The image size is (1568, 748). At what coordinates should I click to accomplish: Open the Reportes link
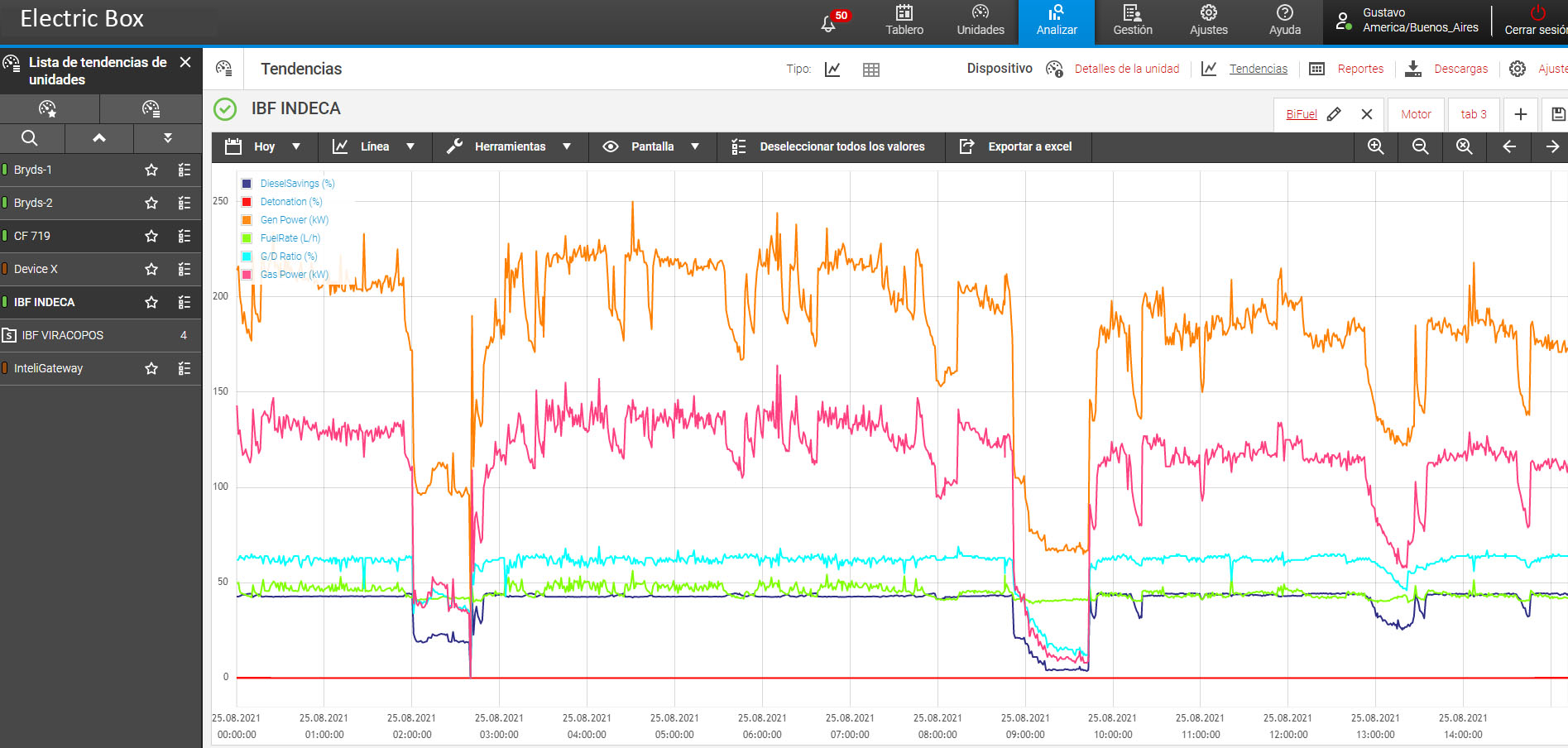coord(1359,69)
